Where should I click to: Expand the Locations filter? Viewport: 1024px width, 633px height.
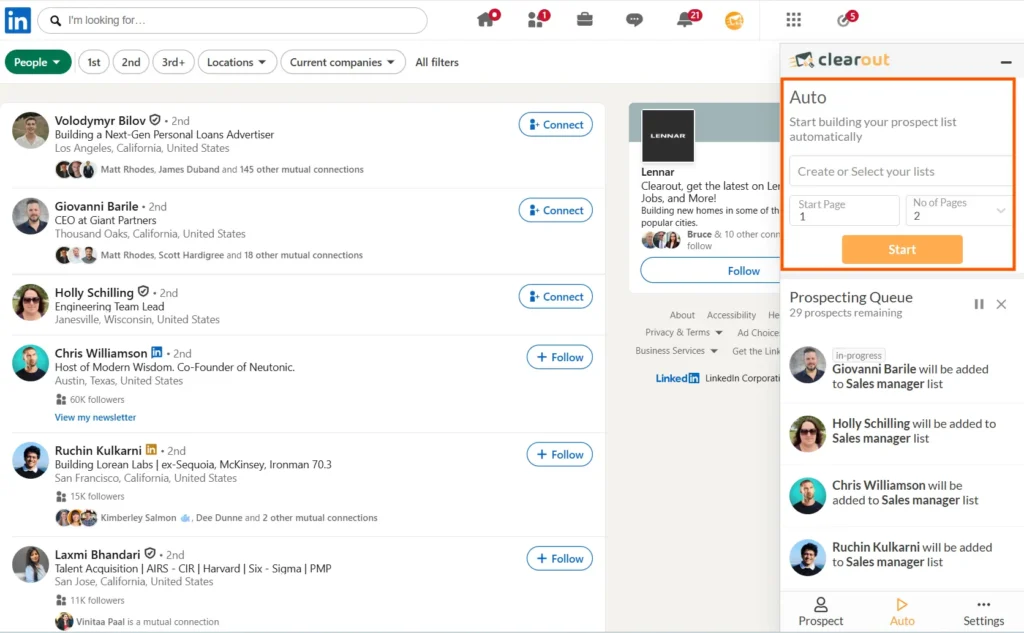(x=236, y=62)
